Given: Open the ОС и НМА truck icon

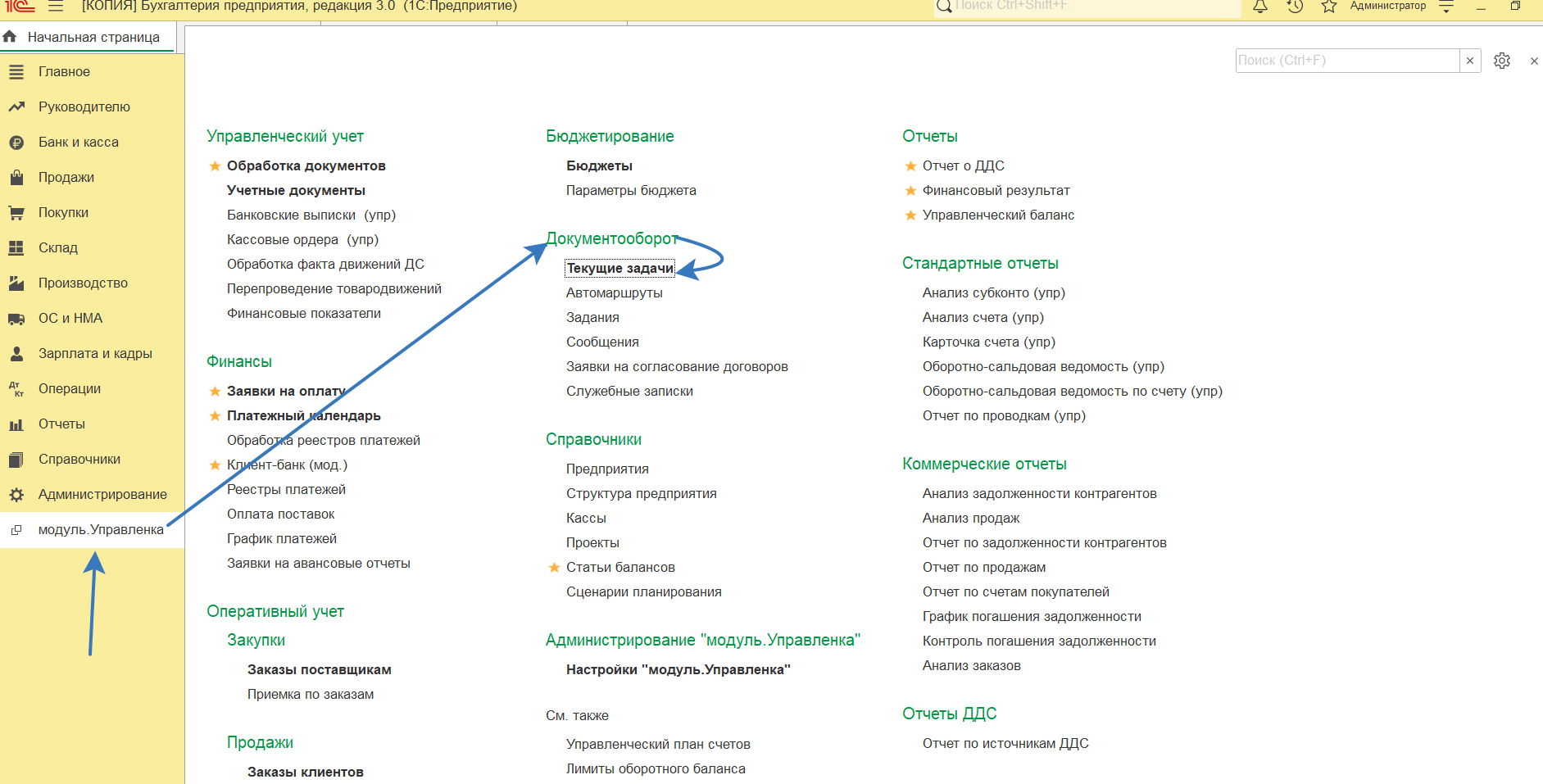Looking at the screenshot, I should 16,319.
